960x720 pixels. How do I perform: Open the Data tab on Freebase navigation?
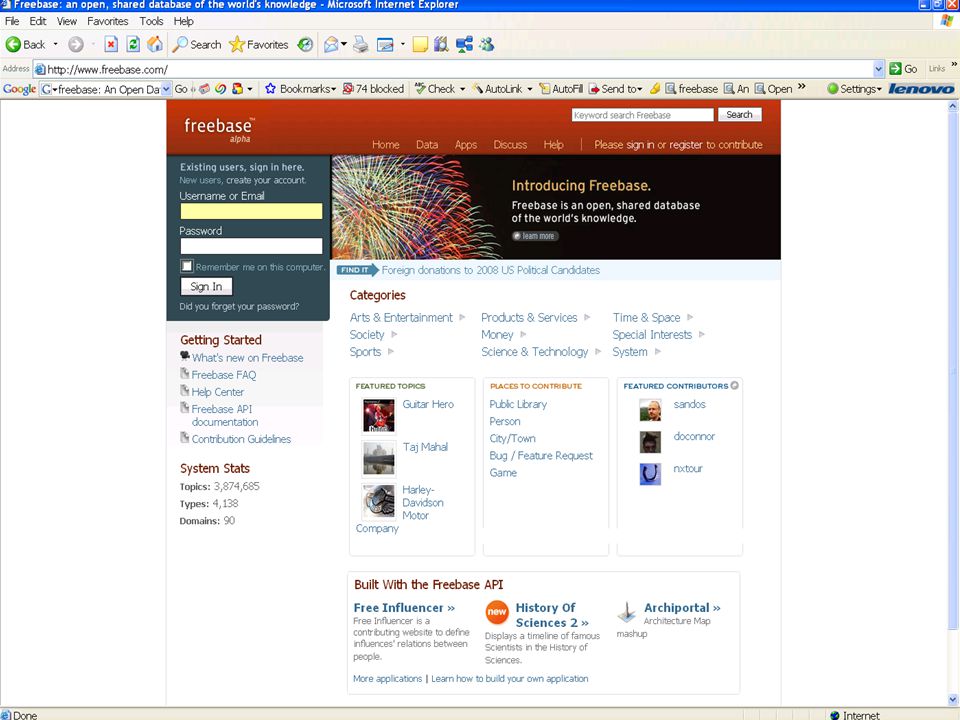pos(427,144)
